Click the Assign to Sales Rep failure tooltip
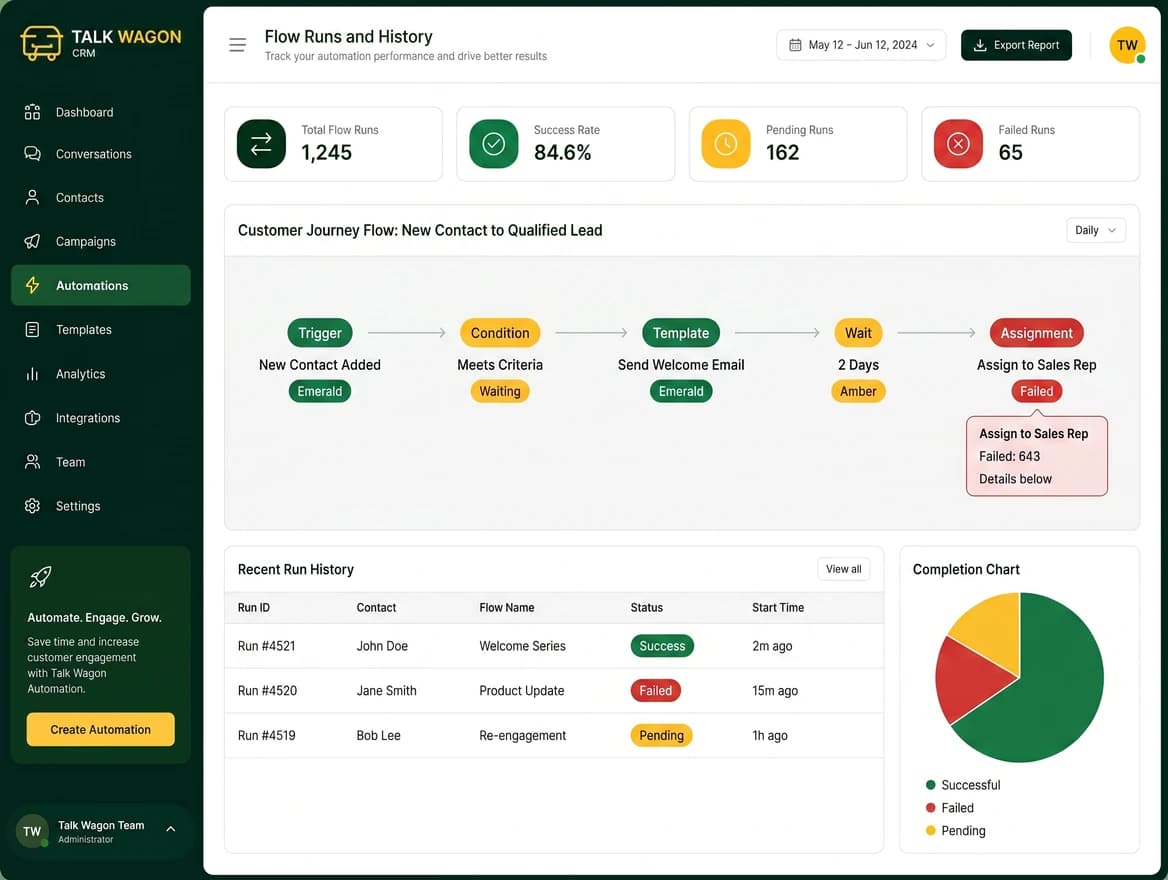 coord(1036,456)
